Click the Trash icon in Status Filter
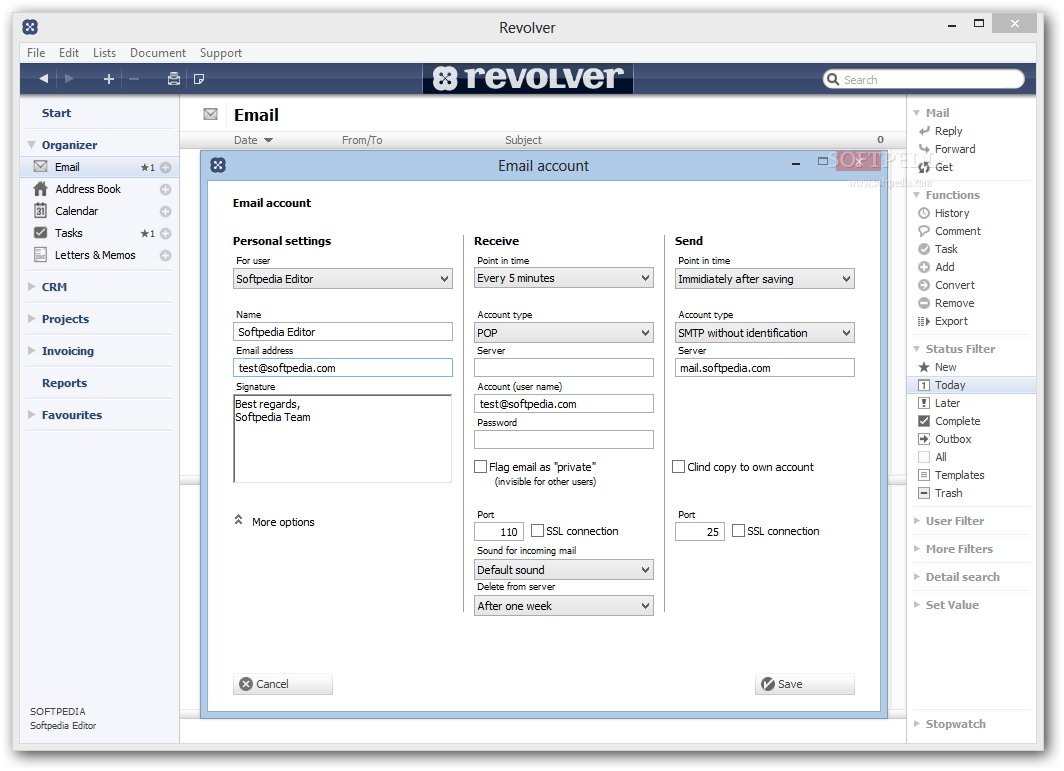1064x771 pixels. pos(924,493)
